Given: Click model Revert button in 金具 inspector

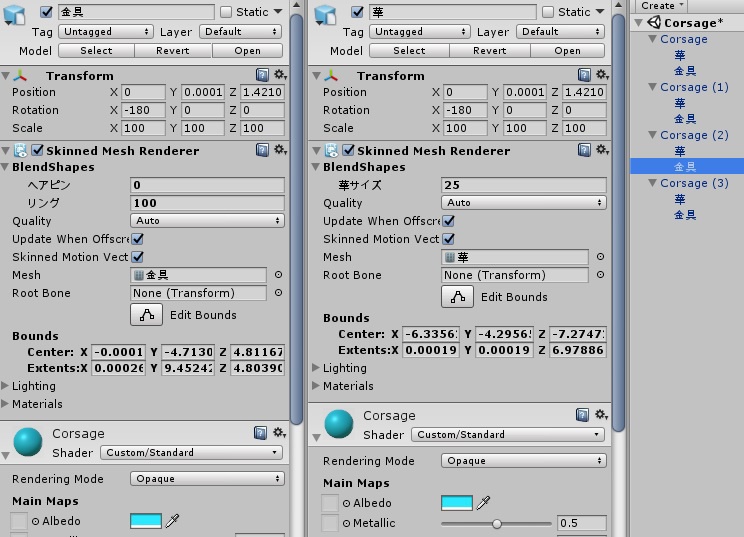Looking at the screenshot, I should 173,51.
